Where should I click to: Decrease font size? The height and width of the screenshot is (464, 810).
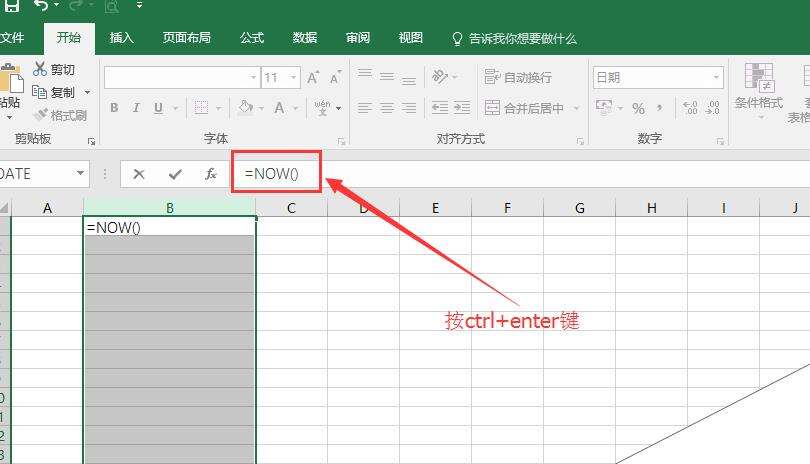pyautogui.click(x=335, y=78)
